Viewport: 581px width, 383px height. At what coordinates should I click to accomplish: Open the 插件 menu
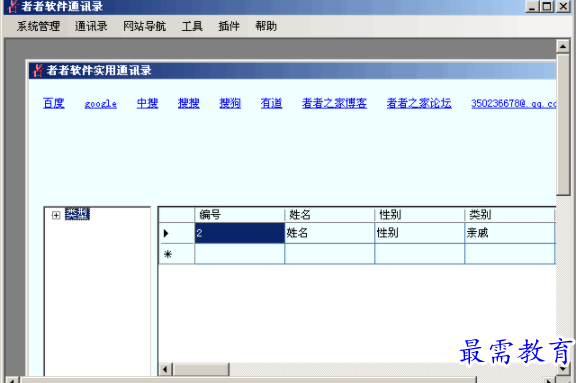pos(229,26)
